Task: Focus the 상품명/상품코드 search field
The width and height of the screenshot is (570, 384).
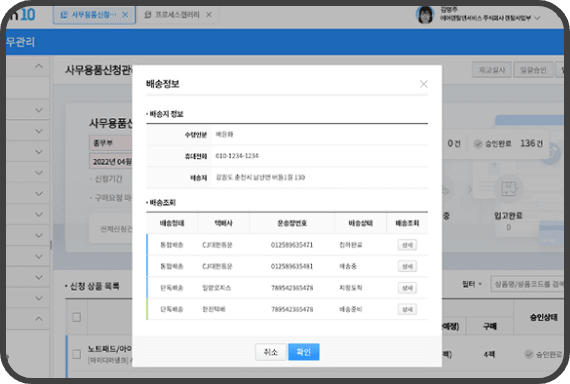Action: click(x=527, y=284)
